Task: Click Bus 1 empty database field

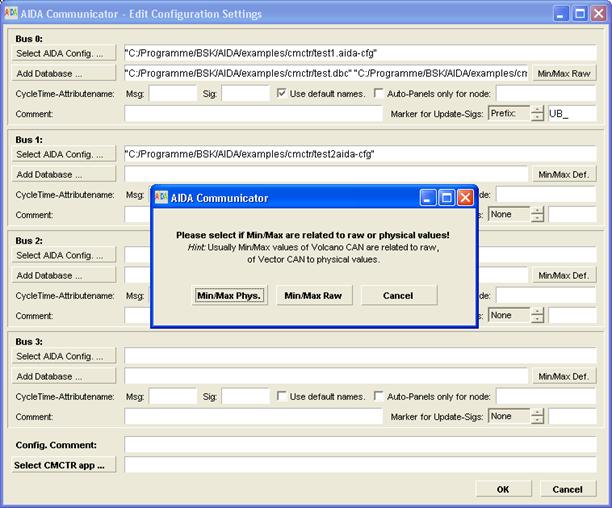Action: point(326,174)
